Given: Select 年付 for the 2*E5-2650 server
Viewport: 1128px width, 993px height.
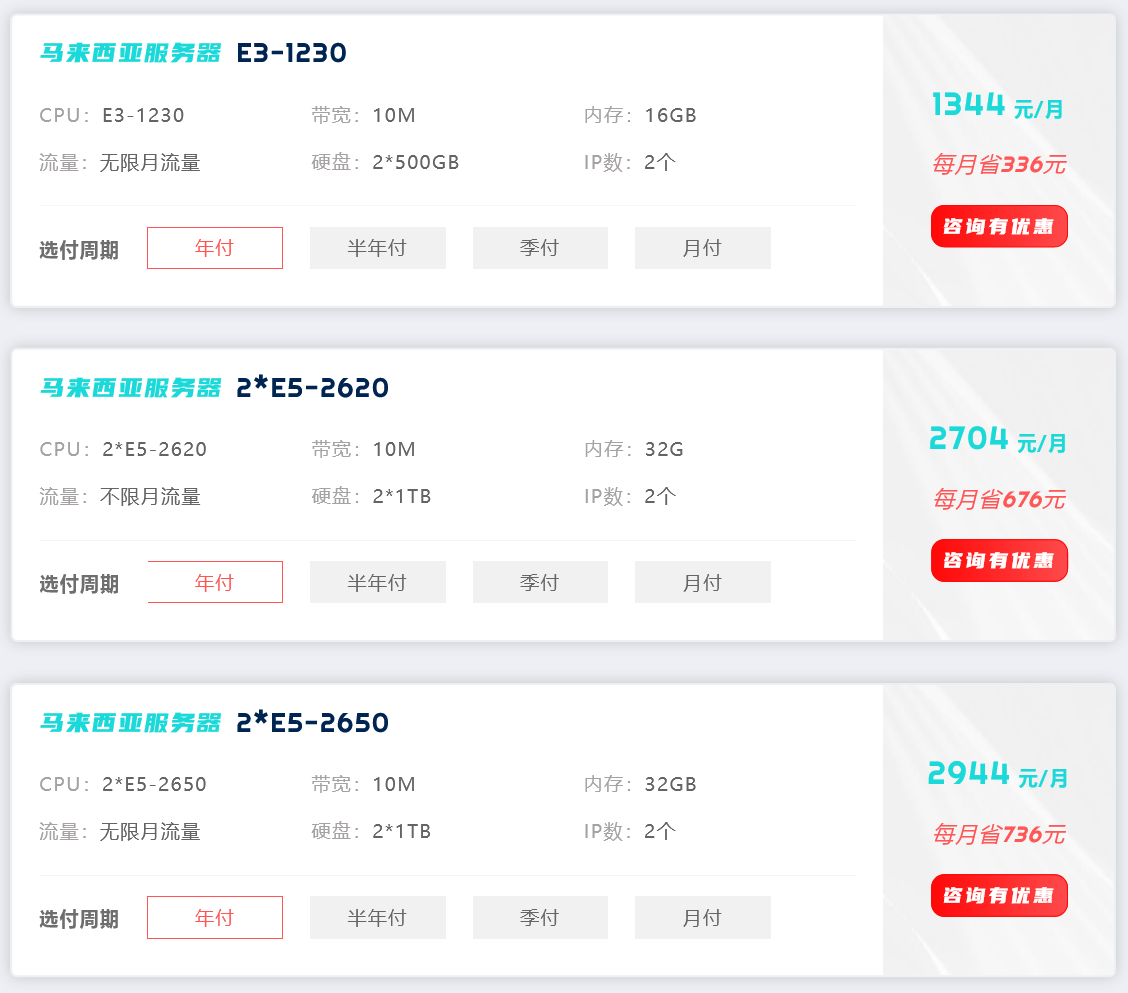Looking at the screenshot, I should coord(214,917).
